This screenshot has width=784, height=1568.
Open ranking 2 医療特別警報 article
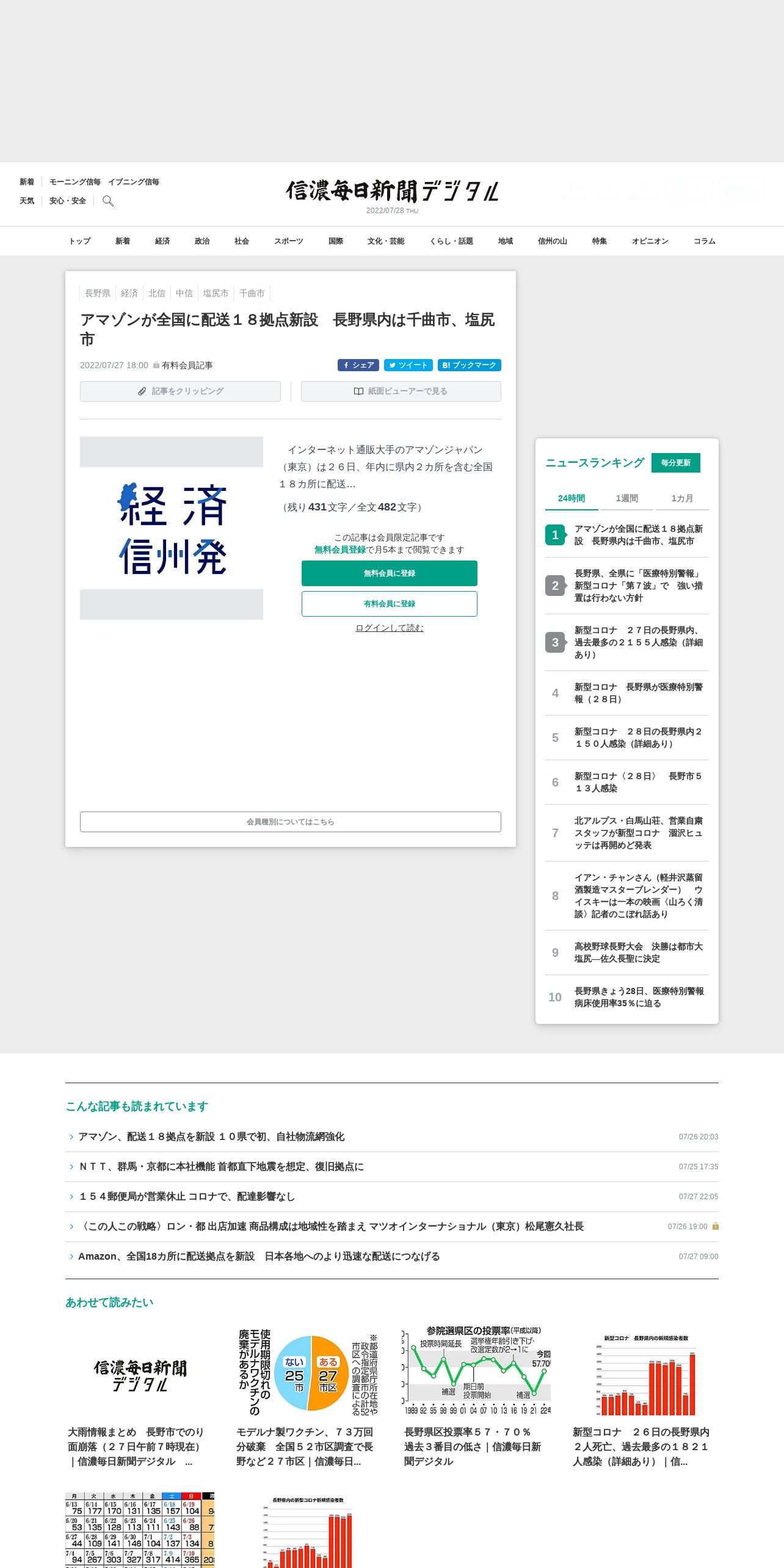[x=627, y=586]
